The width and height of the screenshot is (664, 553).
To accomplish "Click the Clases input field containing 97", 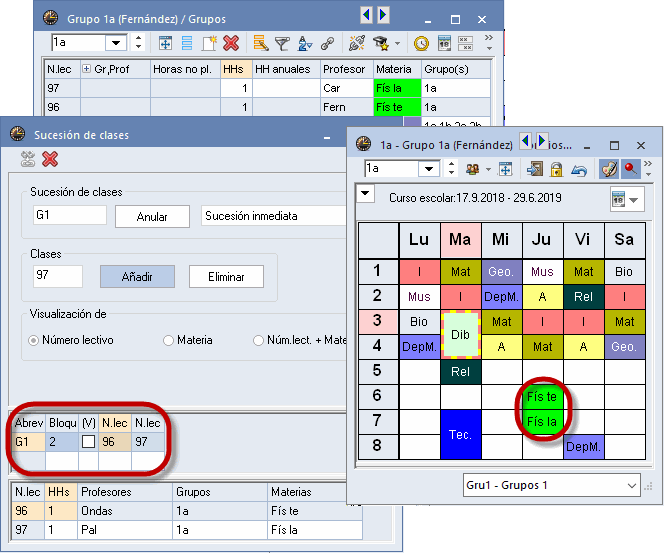I will pos(58,277).
